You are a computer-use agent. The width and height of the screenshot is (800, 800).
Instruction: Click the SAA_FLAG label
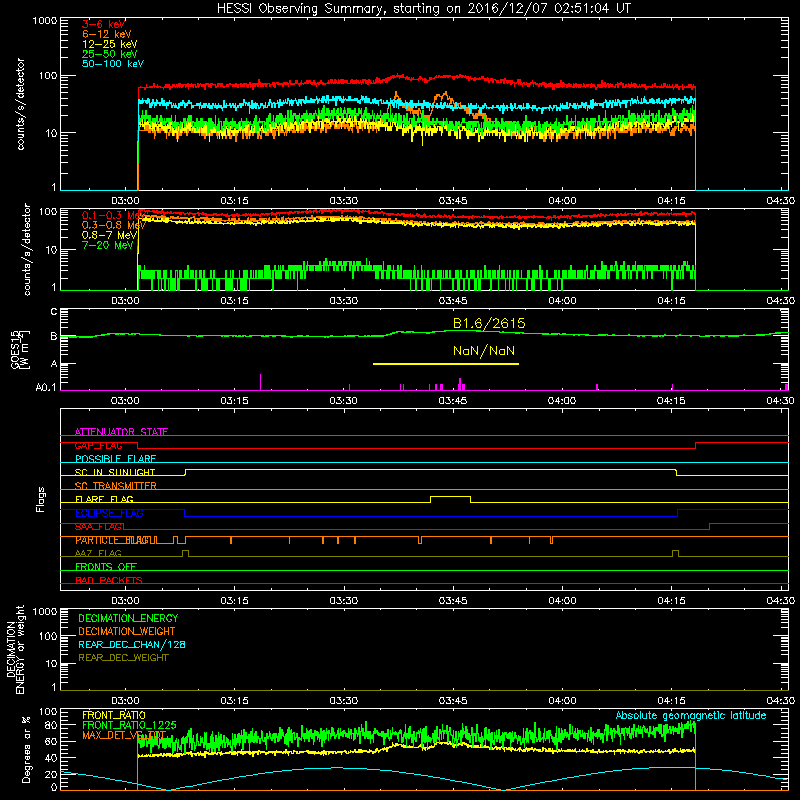pyautogui.click(x=99, y=527)
